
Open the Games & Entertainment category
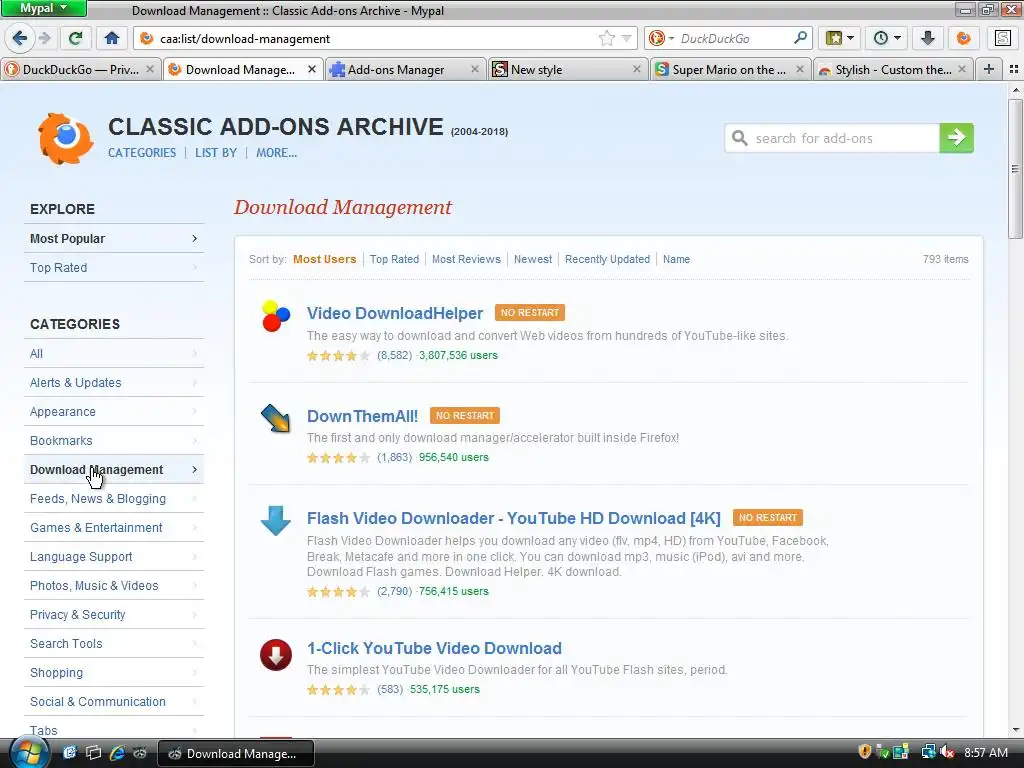click(114, 528)
